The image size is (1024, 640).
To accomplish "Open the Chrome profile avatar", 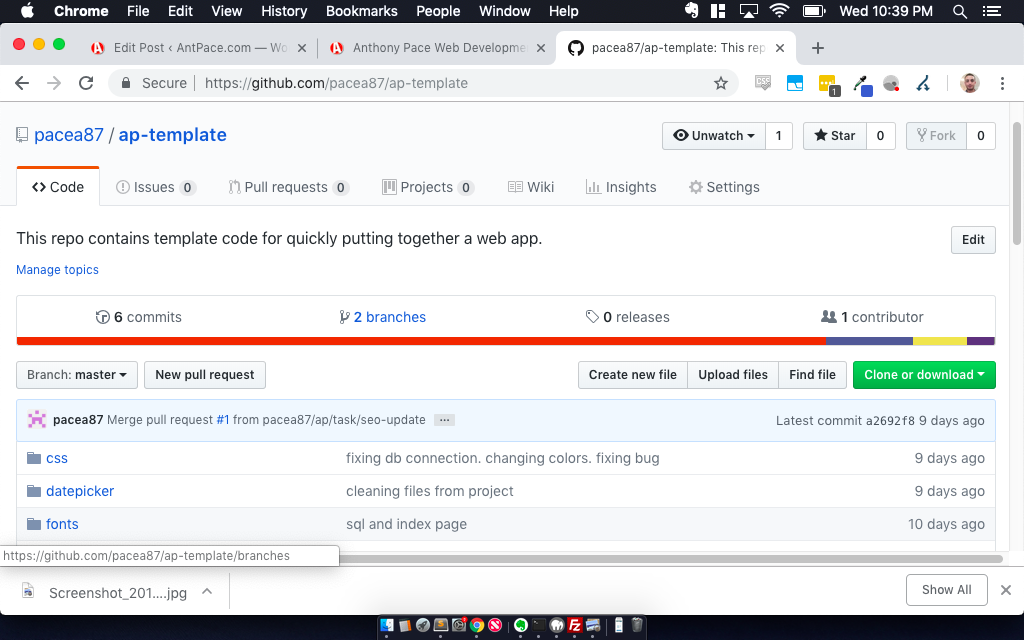I will (x=969, y=83).
